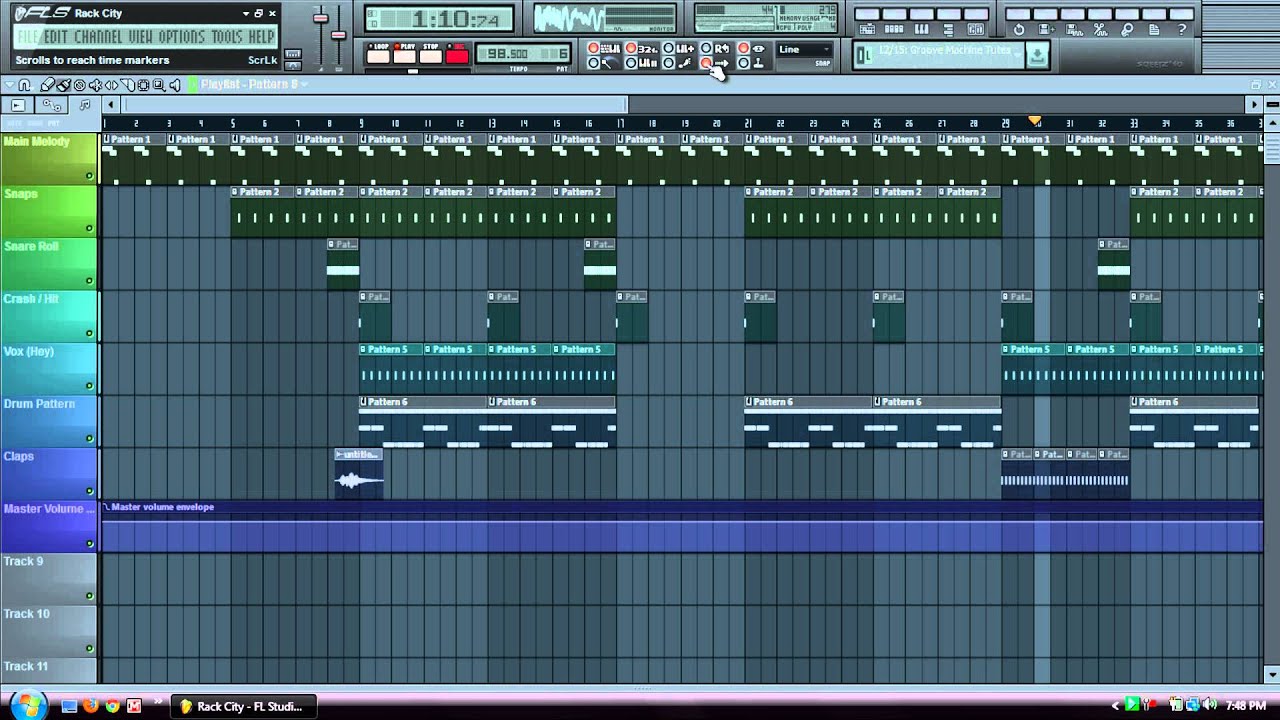Open the Rack City title bar dropdown arrow
This screenshot has width=1280, height=720.
(x=246, y=13)
